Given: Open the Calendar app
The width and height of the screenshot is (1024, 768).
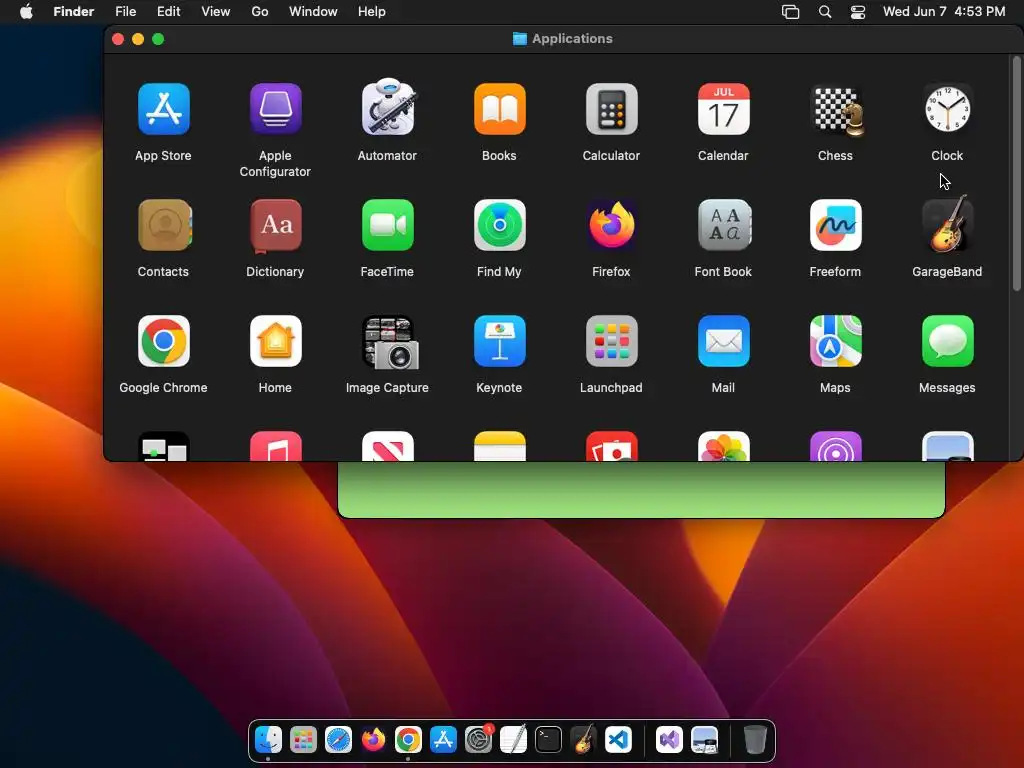Looking at the screenshot, I should point(724,109).
